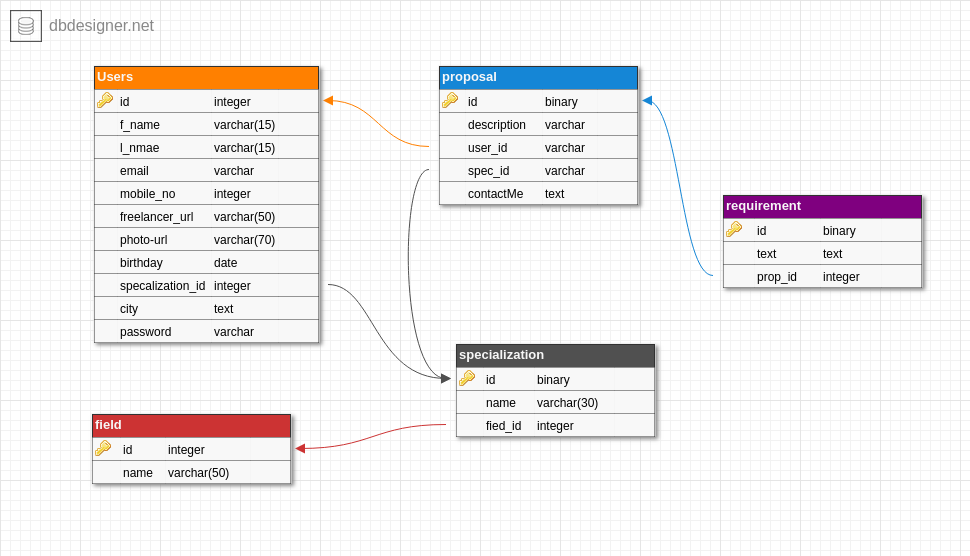
Task: Click the integer type of prop_id
Action: click(841, 276)
